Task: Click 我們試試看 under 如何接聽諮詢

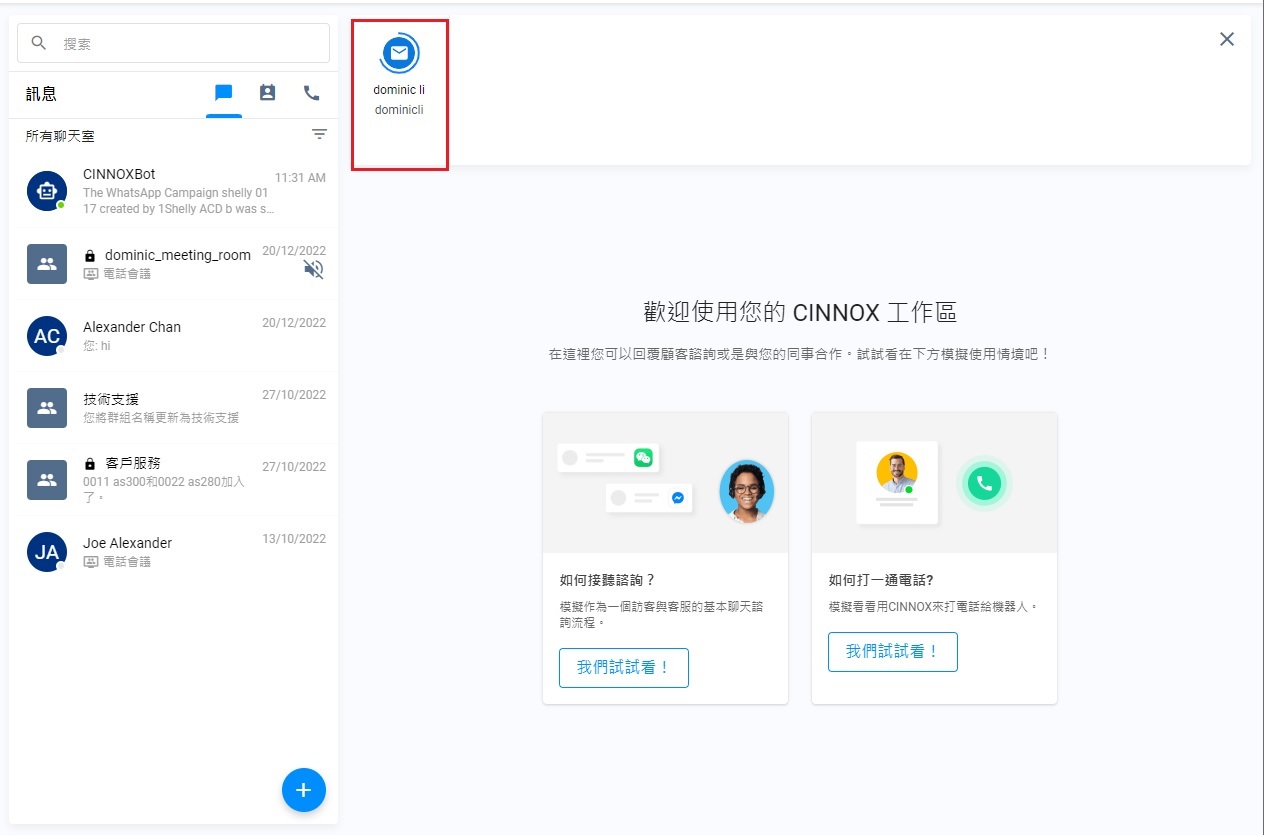Action: (624, 667)
